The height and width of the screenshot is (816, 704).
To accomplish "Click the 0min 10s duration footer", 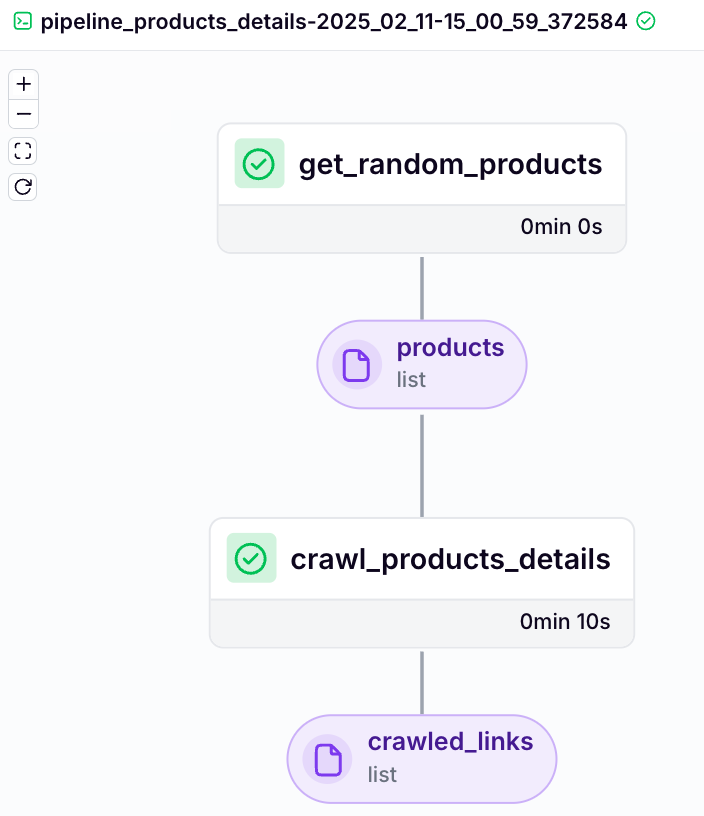I will pos(422,623).
